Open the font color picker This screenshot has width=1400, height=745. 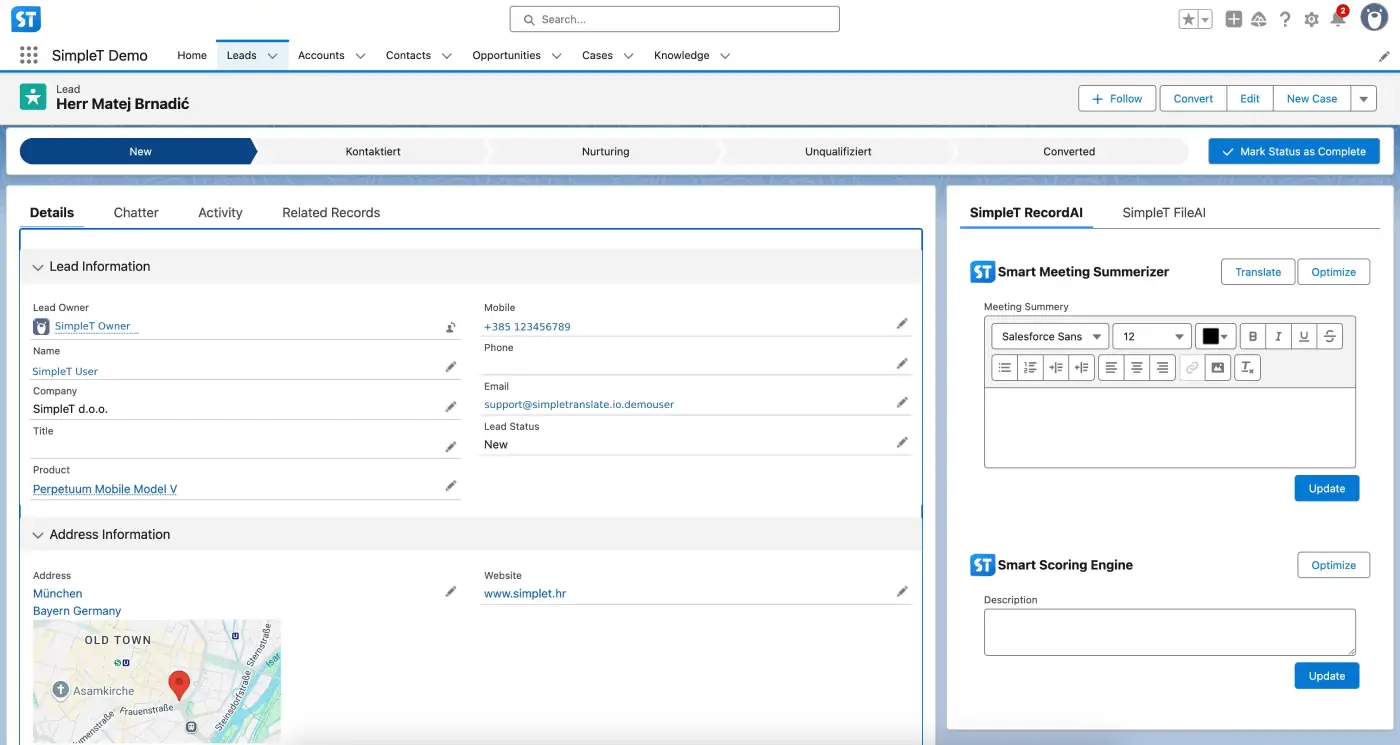[1215, 337]
